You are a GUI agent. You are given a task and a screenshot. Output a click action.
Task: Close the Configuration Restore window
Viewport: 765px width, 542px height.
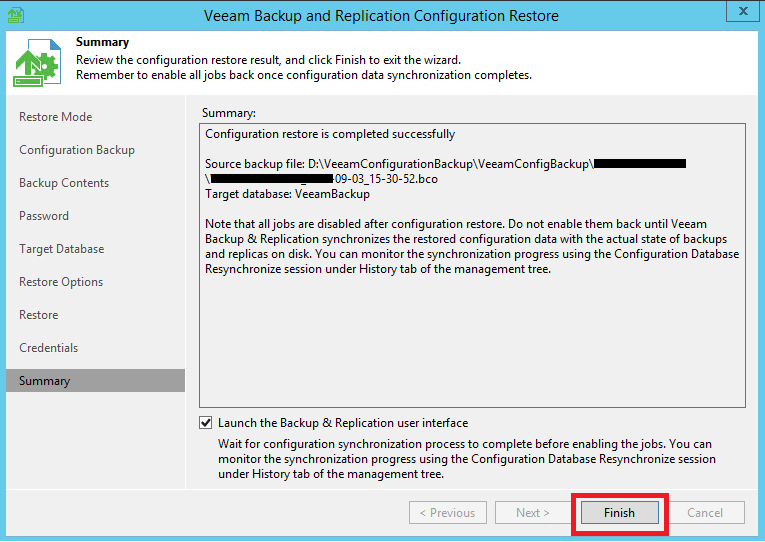tap(743, 11)
